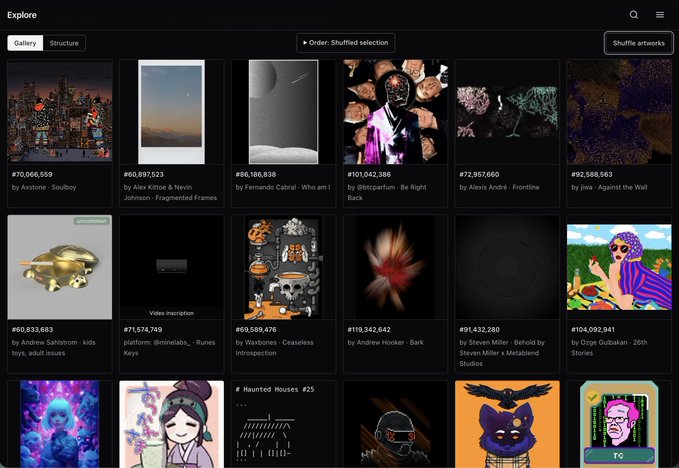Open the Who am I grayscale artwork
The width and height of the screenshot is (679, 468).
284,112
